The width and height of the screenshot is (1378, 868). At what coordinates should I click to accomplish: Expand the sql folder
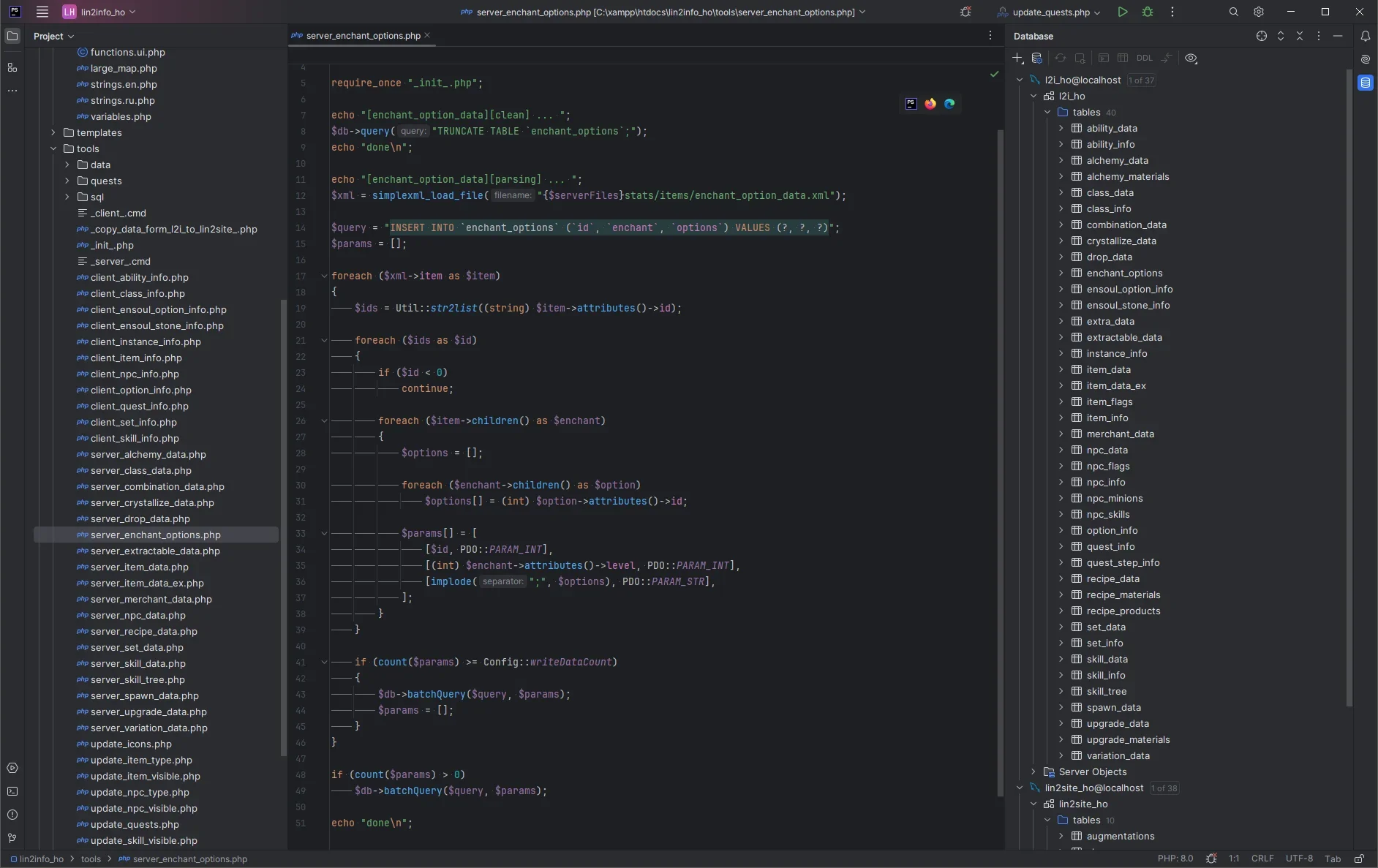(67, 197)
